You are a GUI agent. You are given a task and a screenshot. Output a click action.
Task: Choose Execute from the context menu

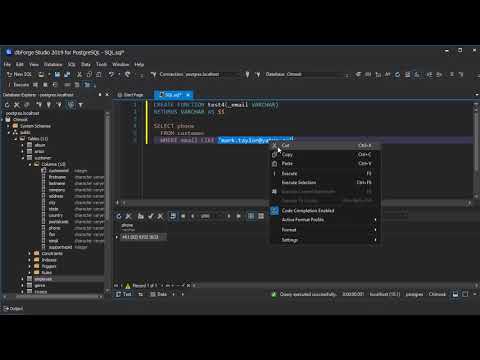click(325, 173)
